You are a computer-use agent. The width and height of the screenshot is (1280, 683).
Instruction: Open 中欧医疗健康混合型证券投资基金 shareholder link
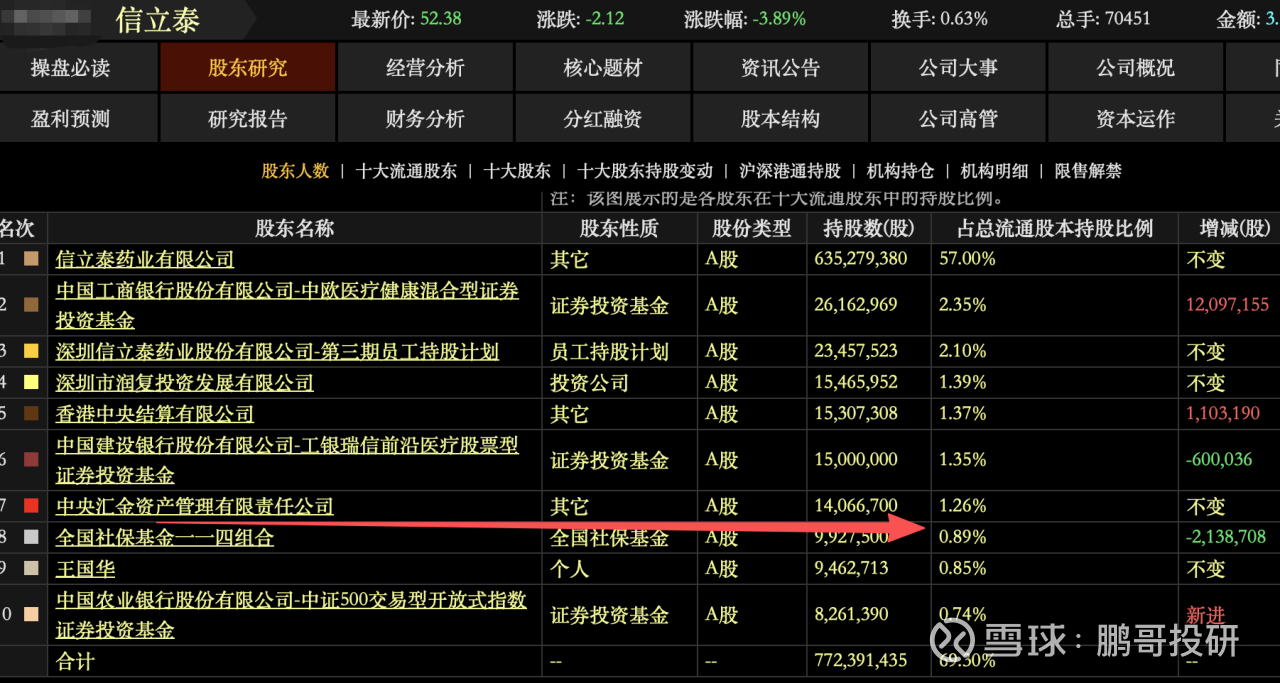[x=288, y=305]
